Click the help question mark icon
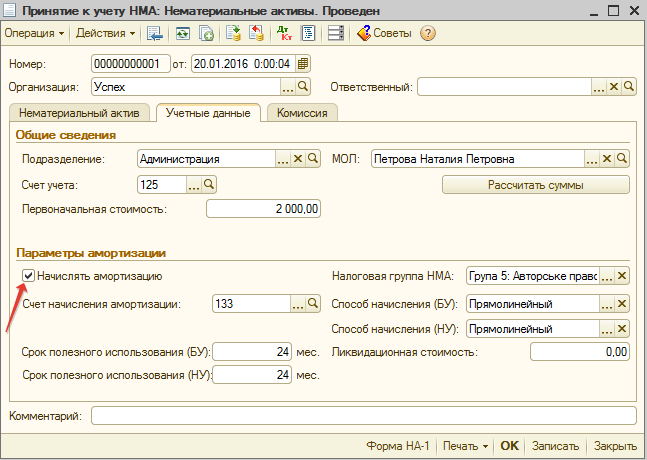The height and width of the screenshot is (460, 647). [428, 33]
